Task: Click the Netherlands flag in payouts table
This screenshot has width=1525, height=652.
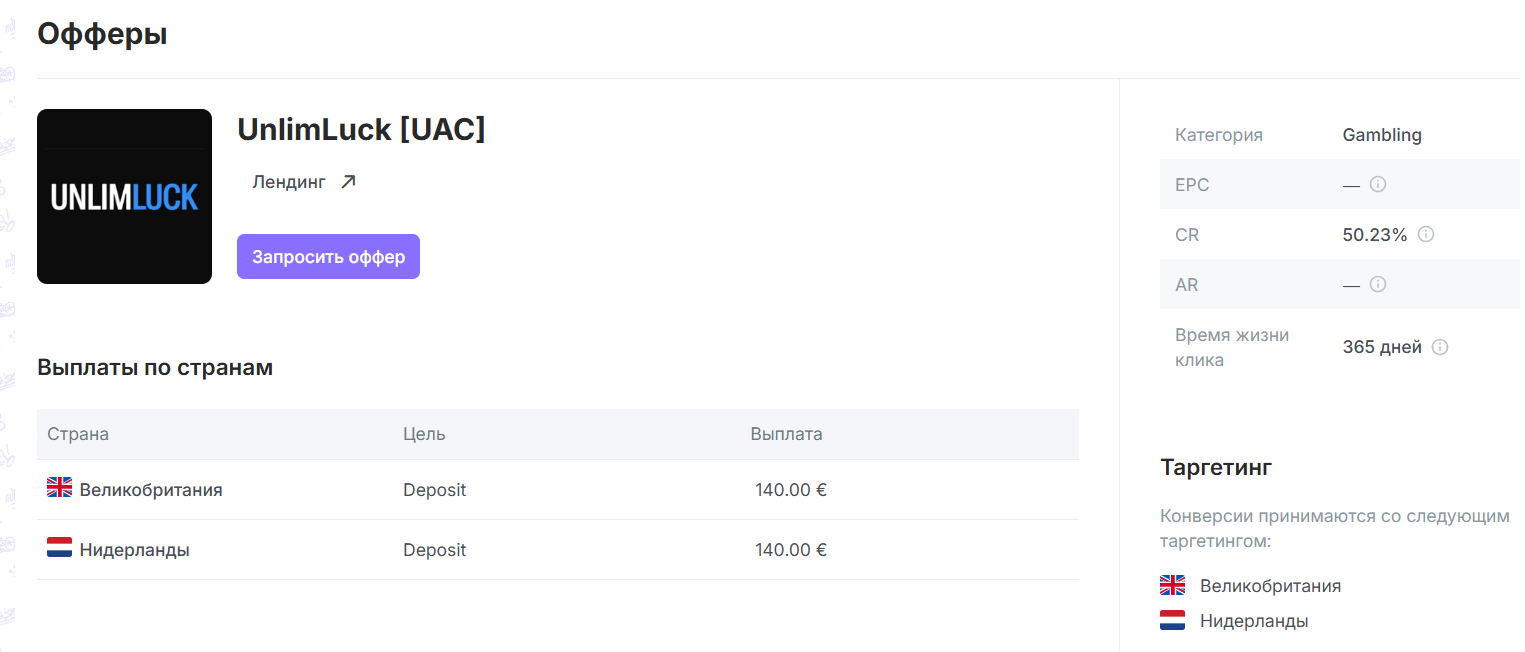Action: [x=60, y=548]
